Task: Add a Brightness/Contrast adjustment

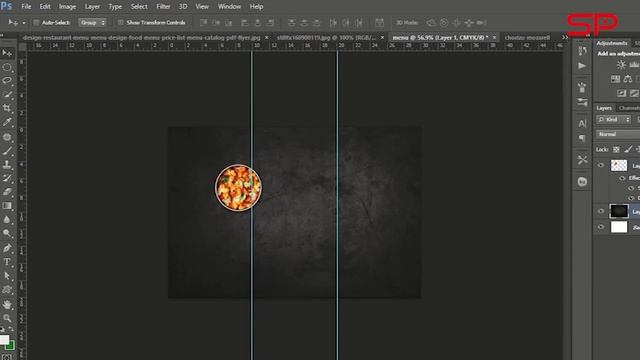Action: (x=621, y=64)
